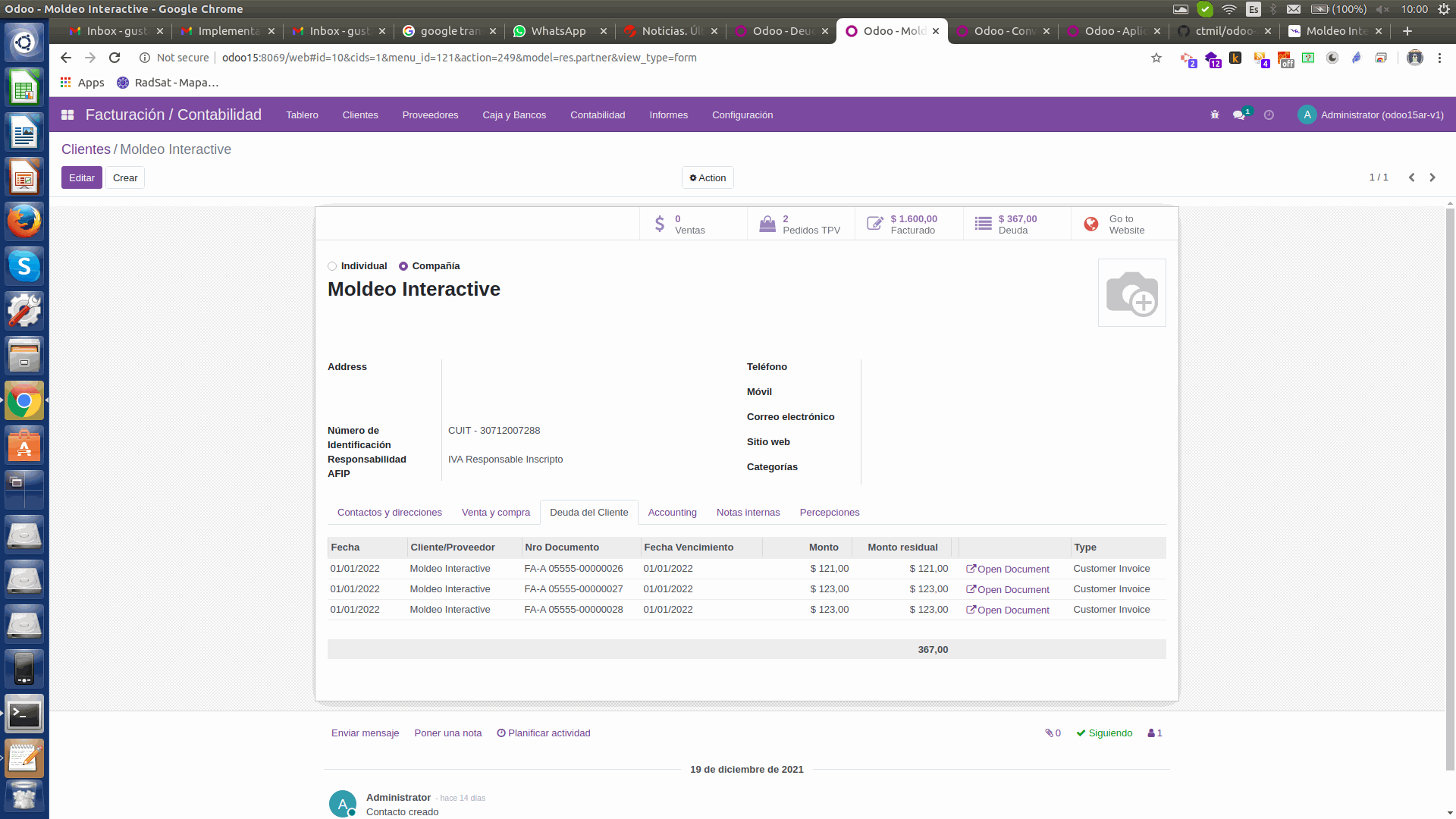
Task: Sort by Monto residual column header
Action: coord(902,548)
